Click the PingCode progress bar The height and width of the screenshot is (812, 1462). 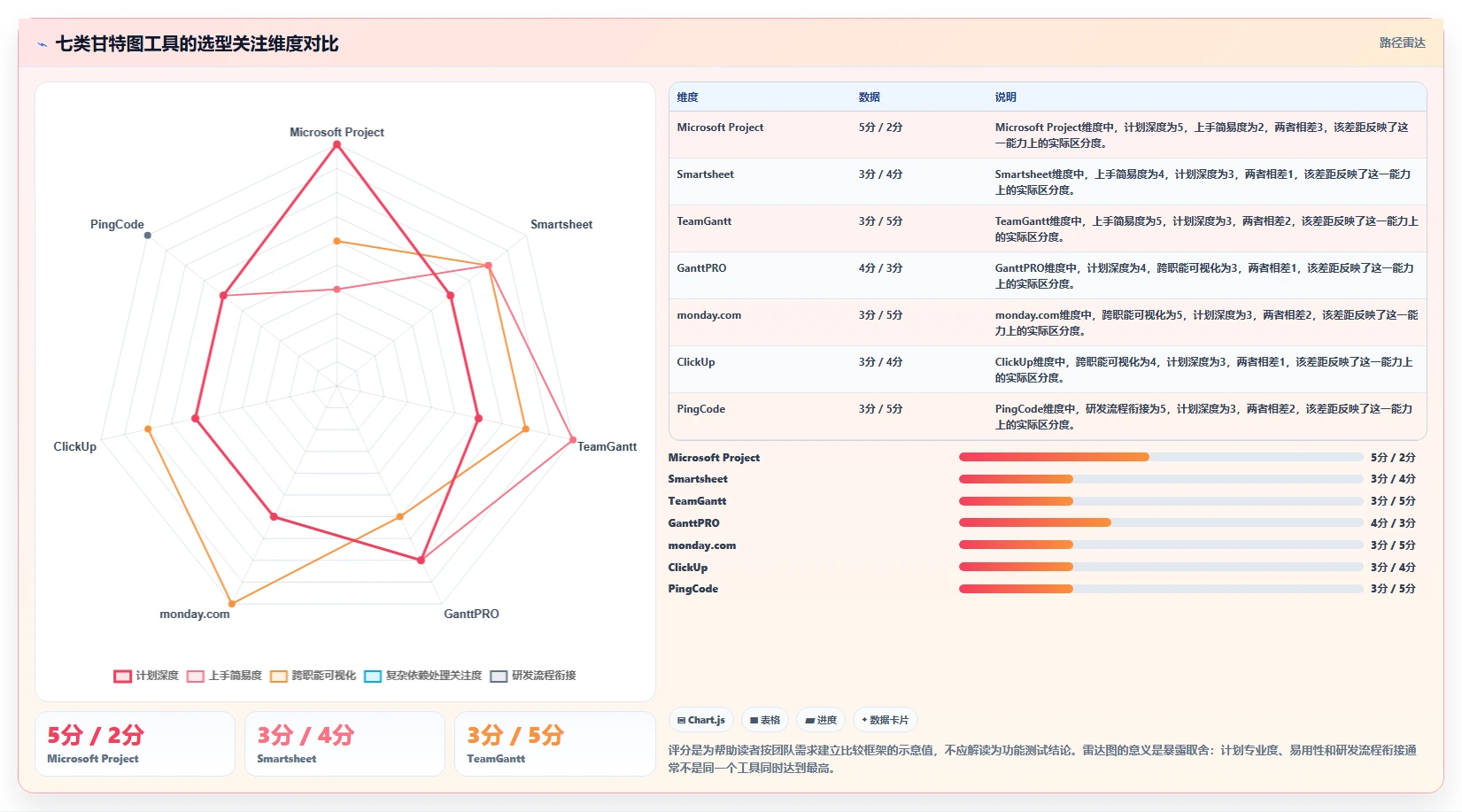(1161, 589)
